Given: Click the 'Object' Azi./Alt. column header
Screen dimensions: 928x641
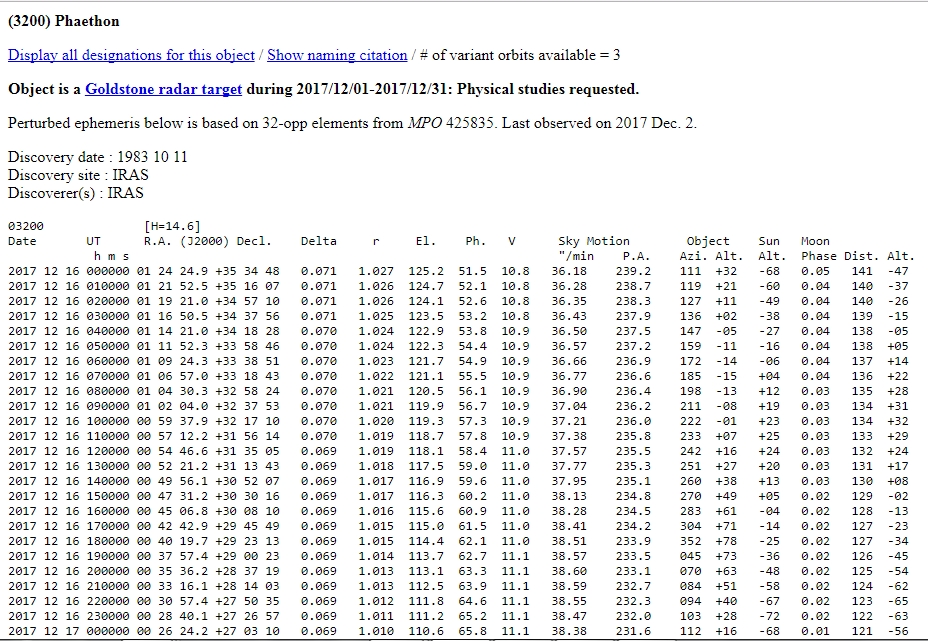Looking at the screenshot, I should (x=708, y=241).
